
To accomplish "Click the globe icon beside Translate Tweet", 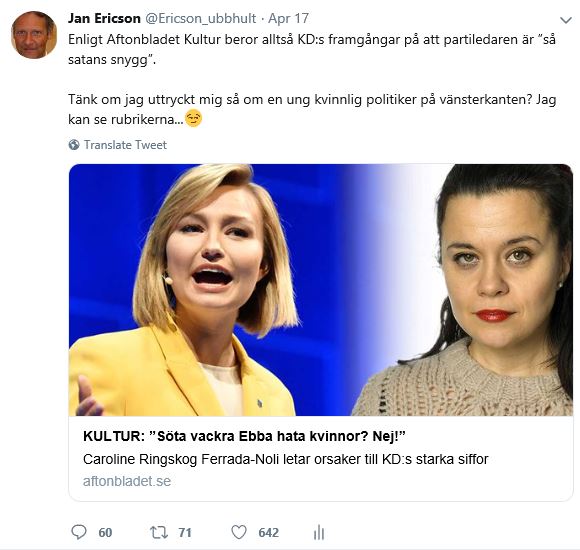I will [74, 145].
